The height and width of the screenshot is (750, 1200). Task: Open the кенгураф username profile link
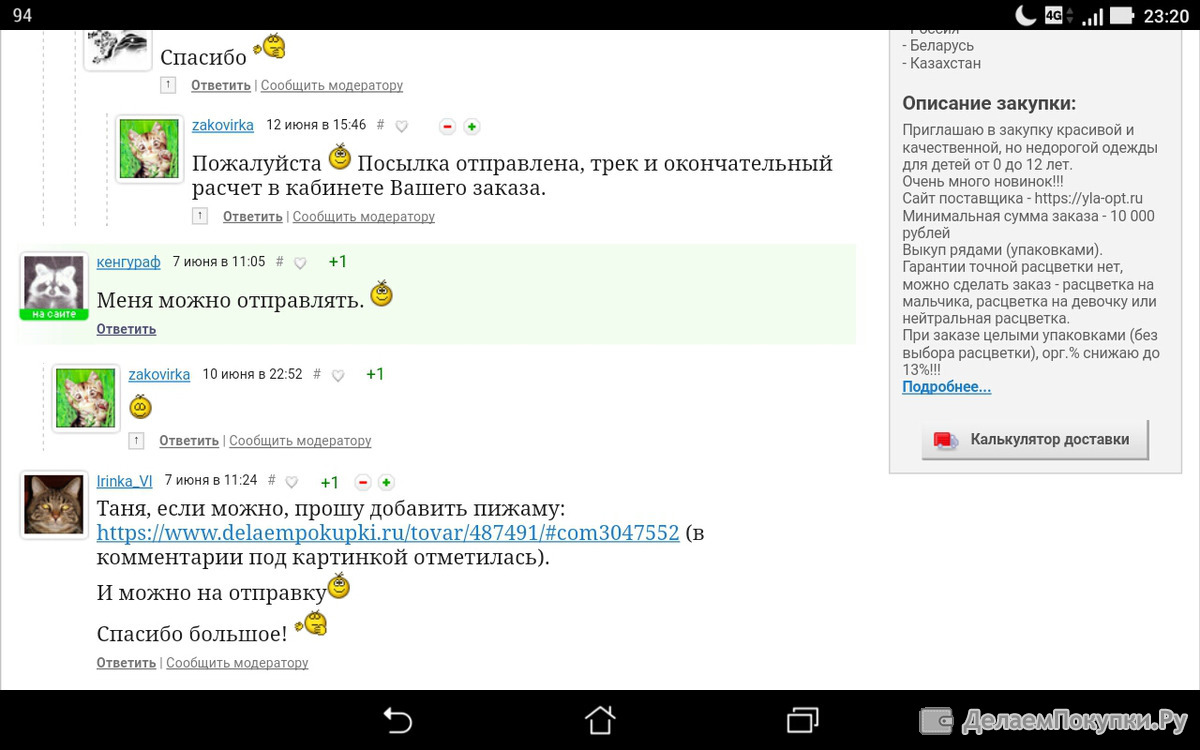point(128,262)
